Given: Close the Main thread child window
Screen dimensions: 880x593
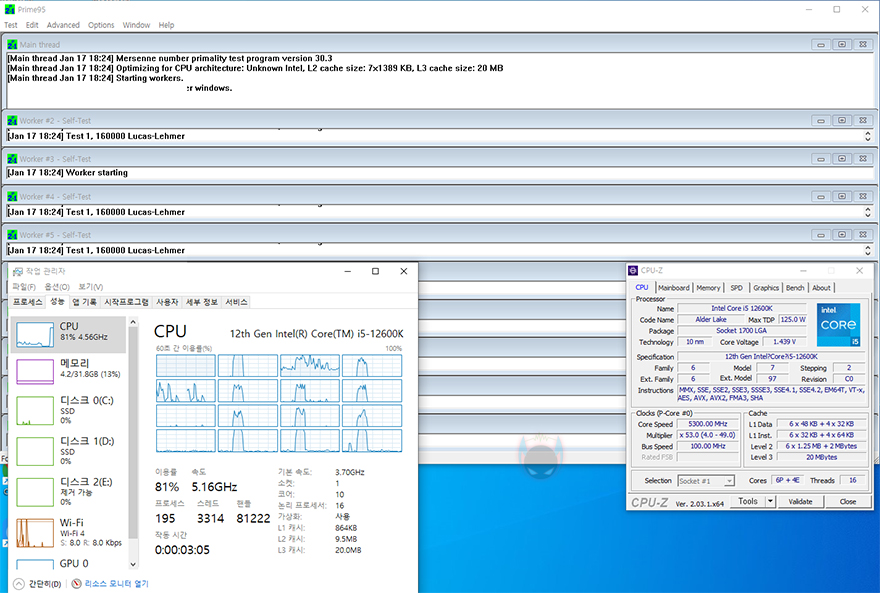Looking at the screenshot, I should coord(863,44).
